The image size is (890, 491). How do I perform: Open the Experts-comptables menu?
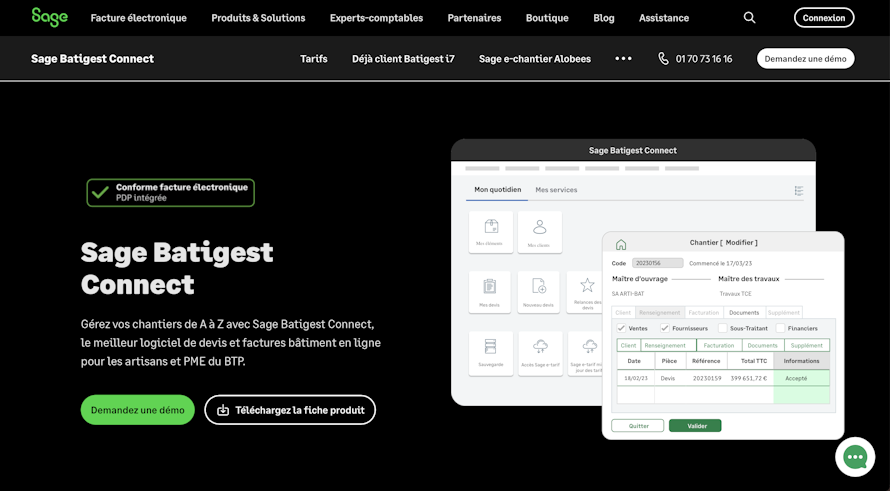coord(376,18)
